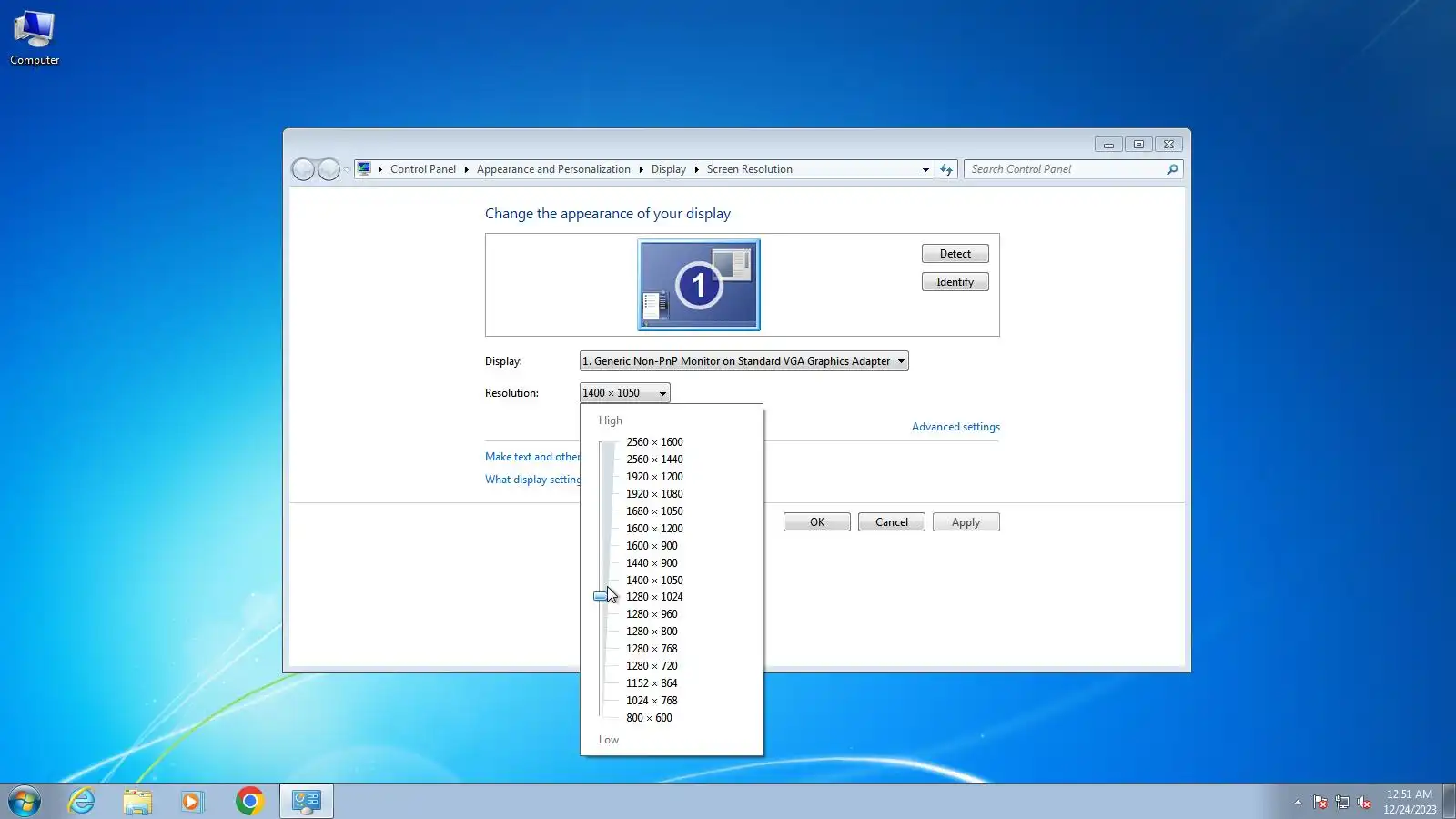1456x819 pixels.
Task: Open the Display dropdown list
Action: point(744,361)
